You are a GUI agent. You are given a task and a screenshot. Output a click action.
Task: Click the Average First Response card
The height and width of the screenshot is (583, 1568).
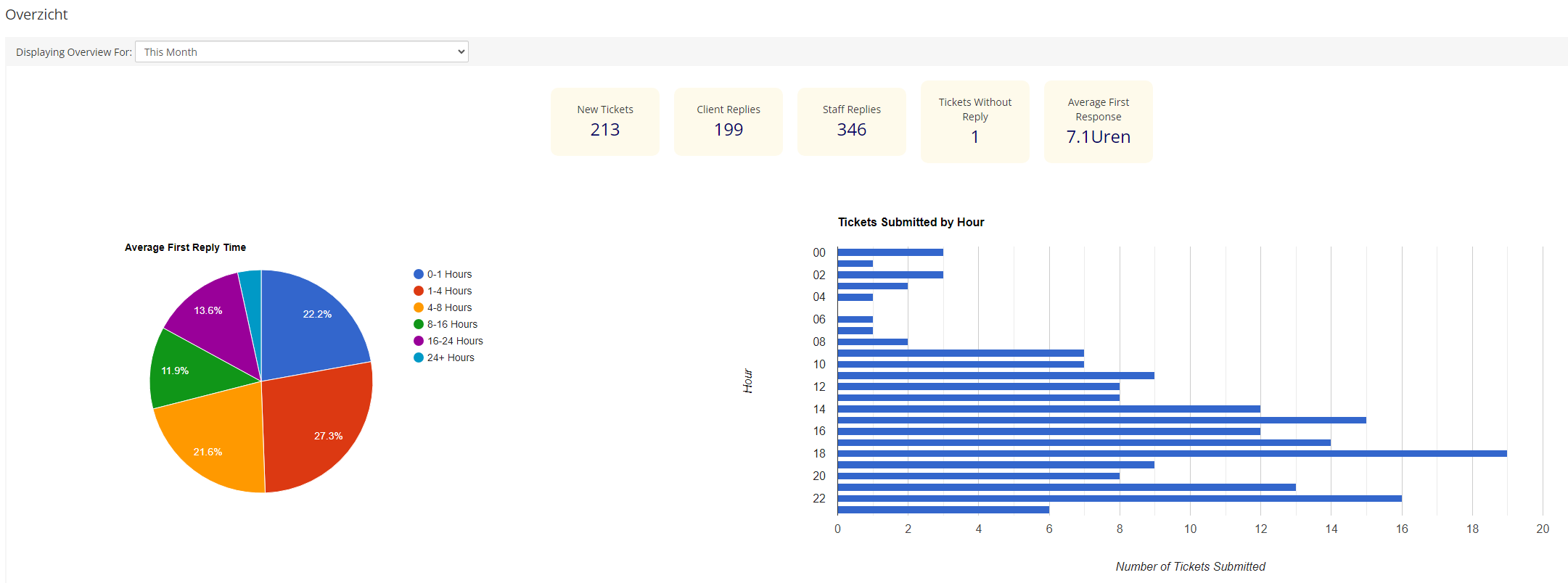[1098, 121]
